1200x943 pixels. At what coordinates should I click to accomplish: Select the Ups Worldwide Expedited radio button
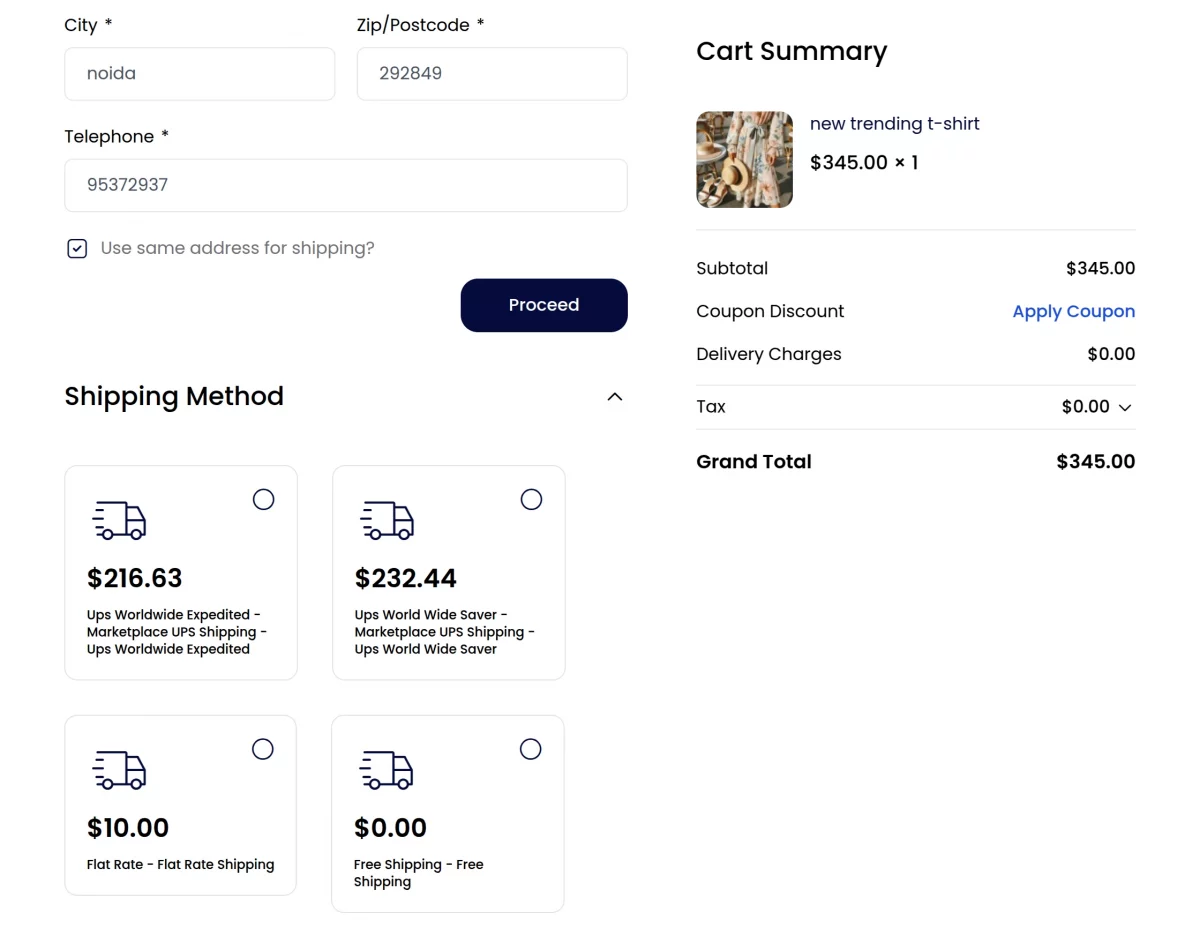(x=263, y=499)
